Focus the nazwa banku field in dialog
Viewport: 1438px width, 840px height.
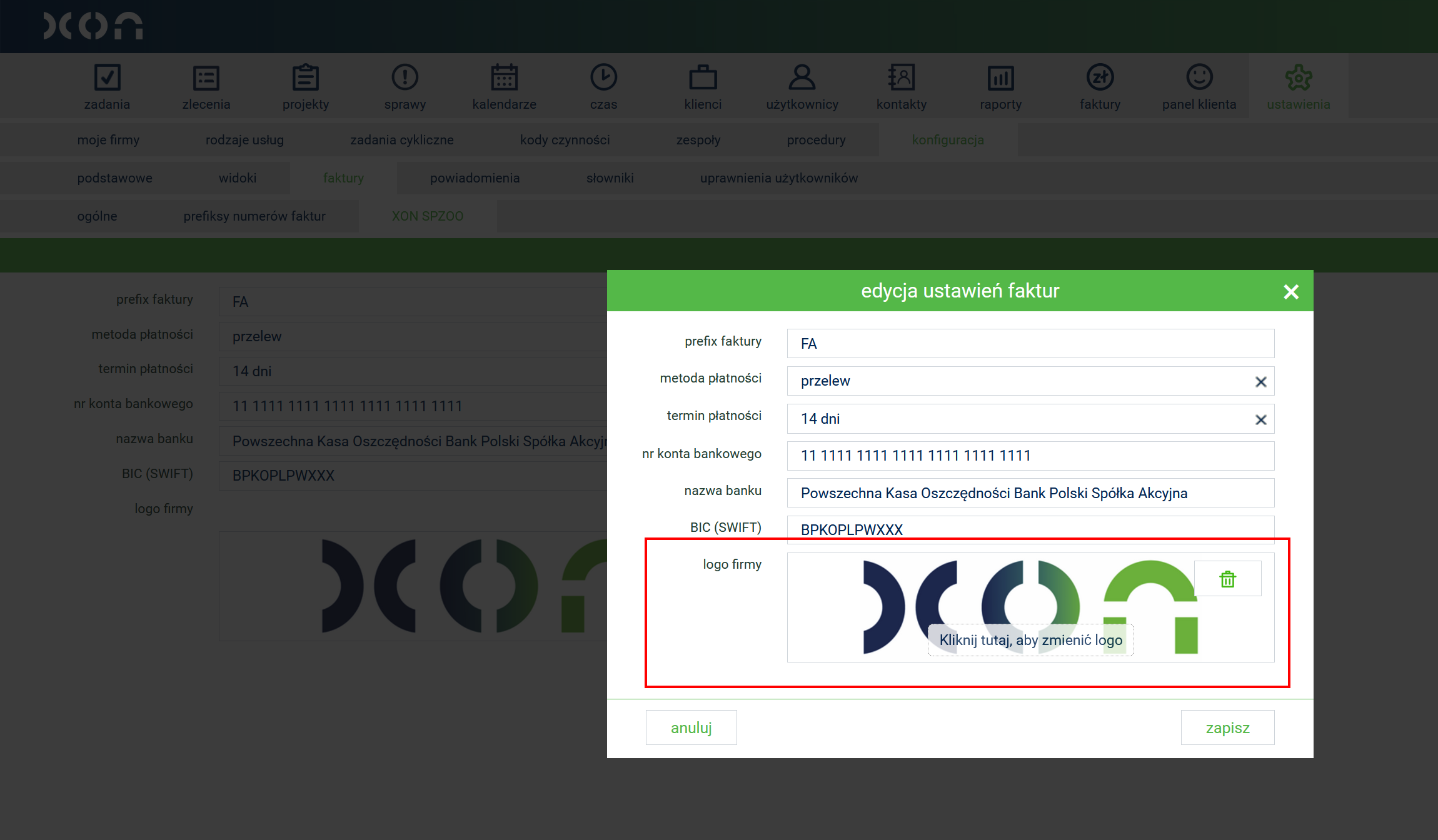click(1030, 493)
